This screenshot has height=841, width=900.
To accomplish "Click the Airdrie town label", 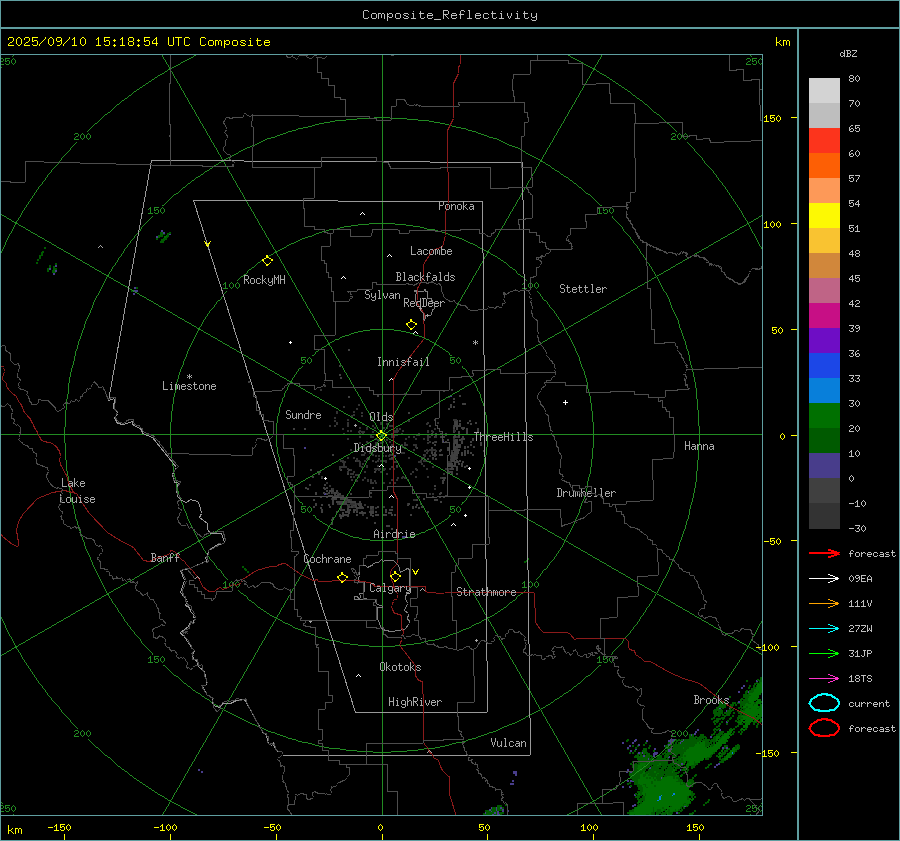I will pos(394,534).
